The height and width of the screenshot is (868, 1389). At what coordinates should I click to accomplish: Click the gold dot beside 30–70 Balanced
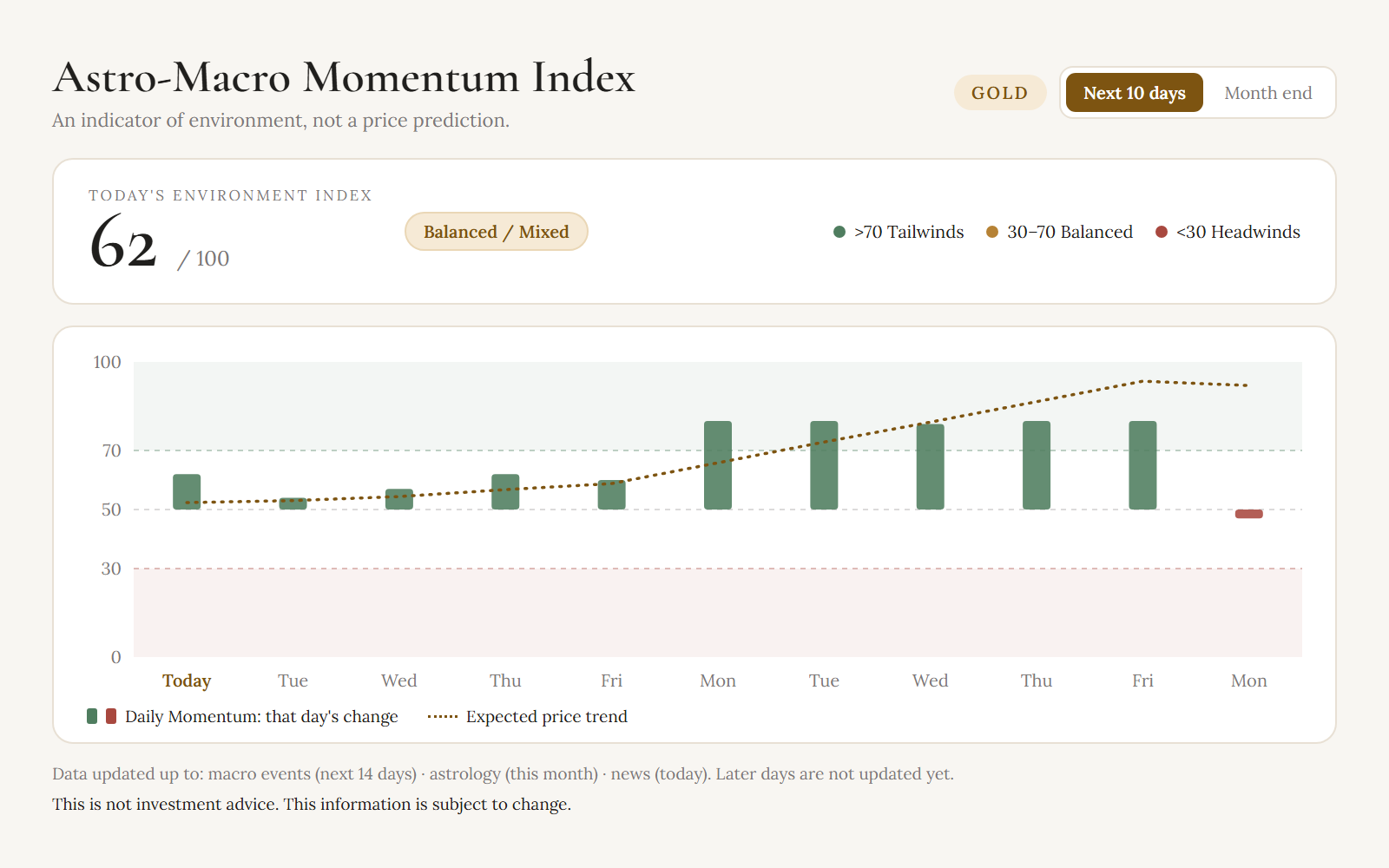[x=992, y=232]
